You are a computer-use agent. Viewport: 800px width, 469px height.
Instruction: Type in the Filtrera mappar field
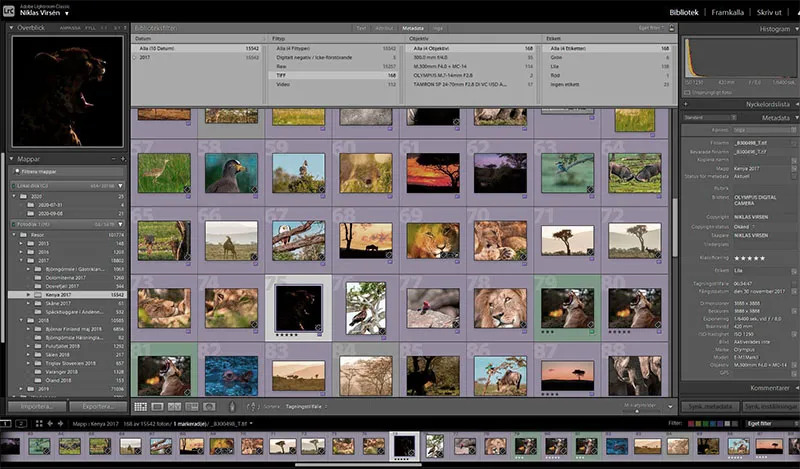point(69,172)
